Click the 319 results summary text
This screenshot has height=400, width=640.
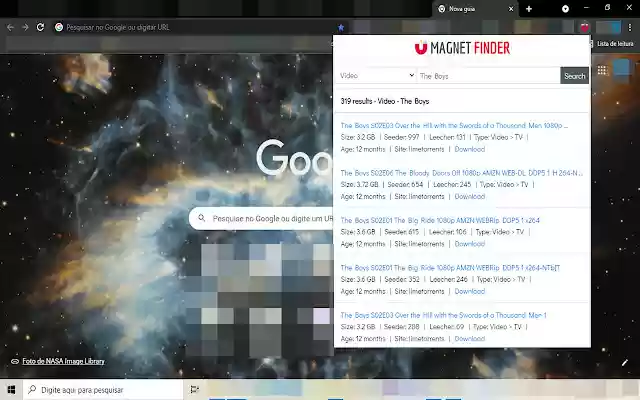pos(384,101)
